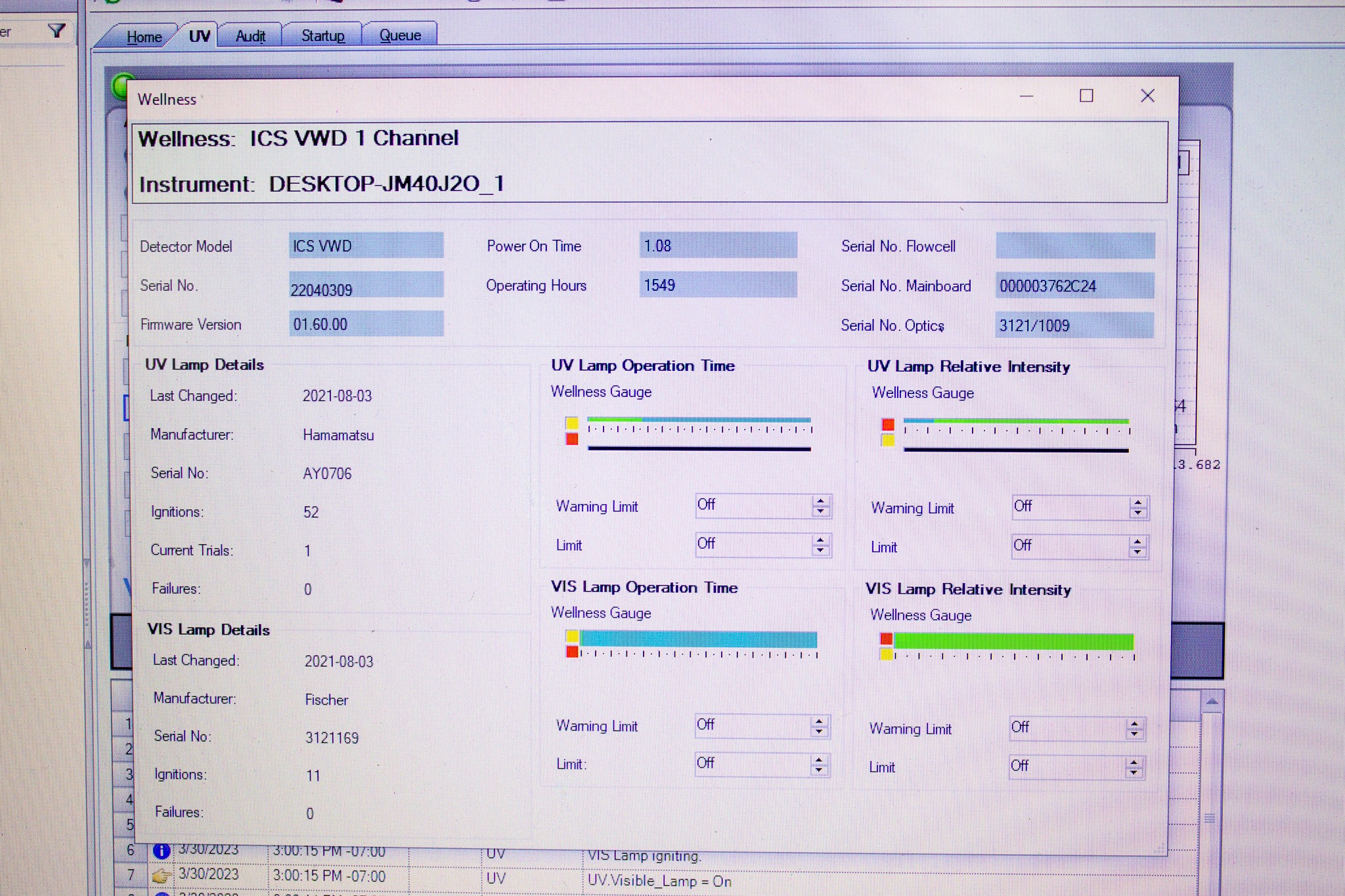The width and height of the screenshot is (1345, 896).
Task: Open the Startup tab
Action: pos(322,36)
